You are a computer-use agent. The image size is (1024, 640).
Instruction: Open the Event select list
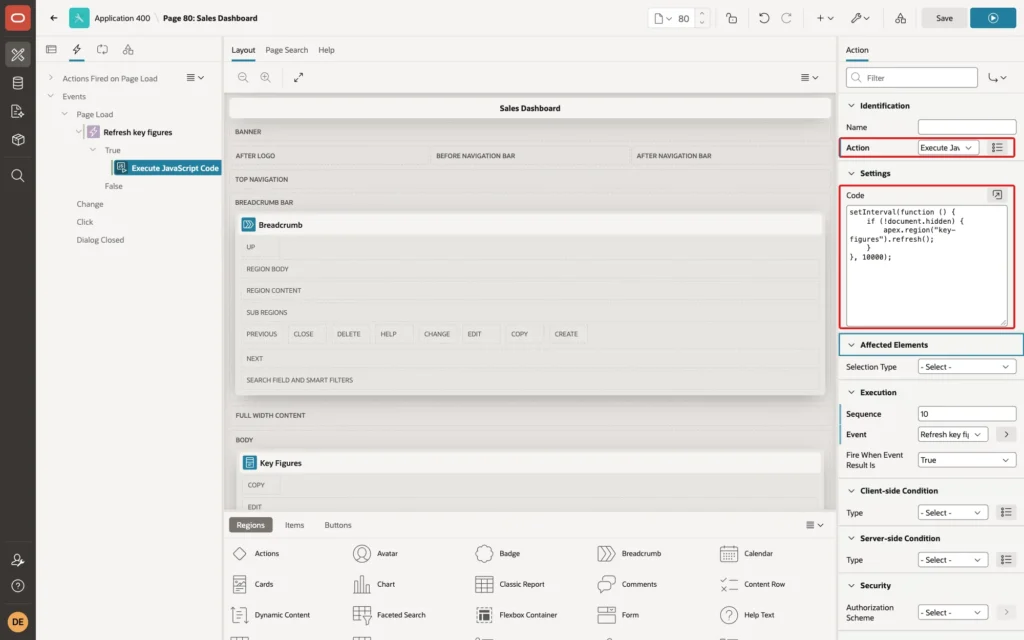point(952,434)
